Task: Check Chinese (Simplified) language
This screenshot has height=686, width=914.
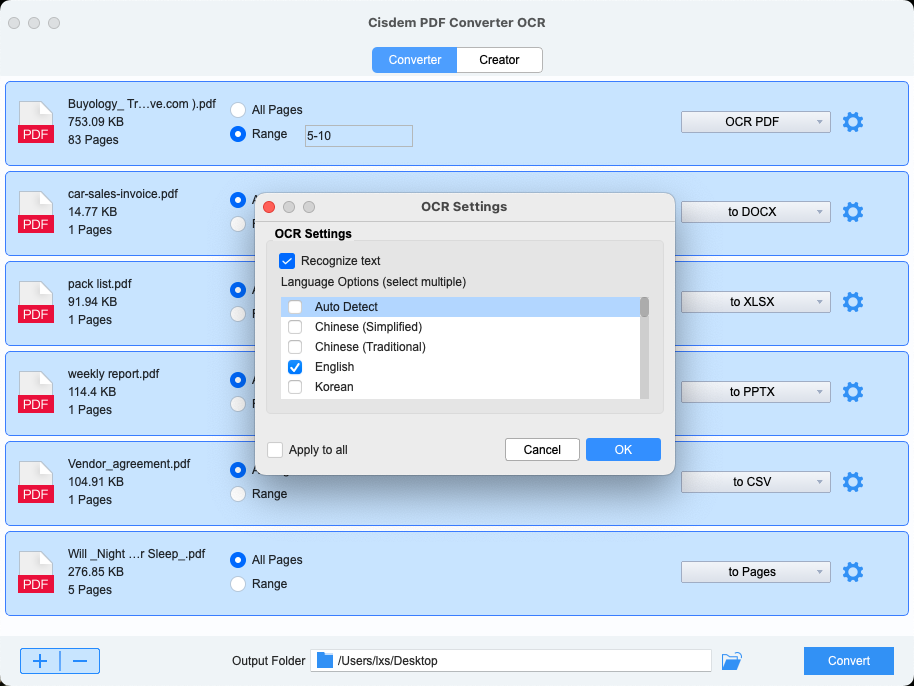Action: click(x=295, y=327)
